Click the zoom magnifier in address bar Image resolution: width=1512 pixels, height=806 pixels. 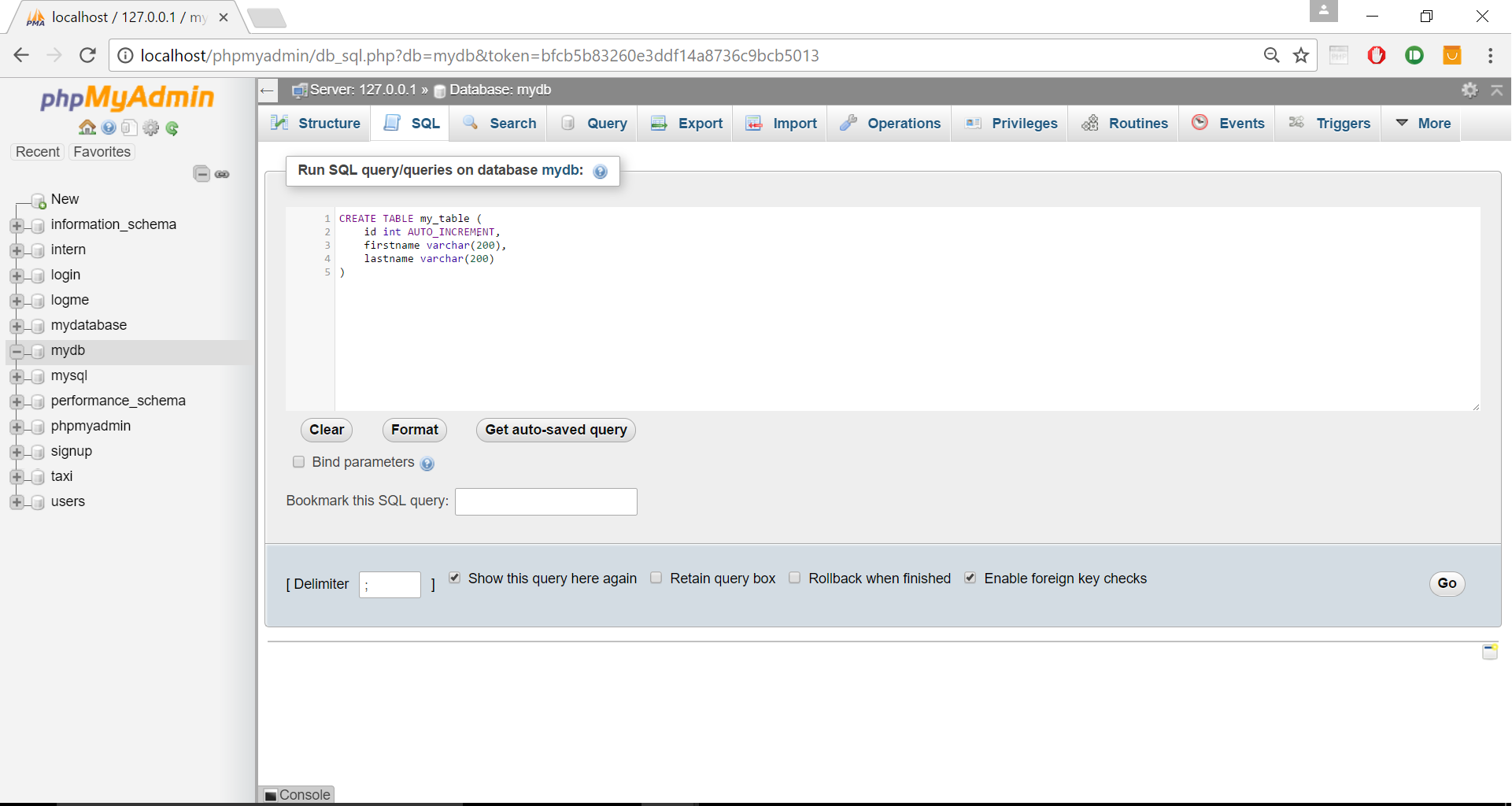(1271, 55)
